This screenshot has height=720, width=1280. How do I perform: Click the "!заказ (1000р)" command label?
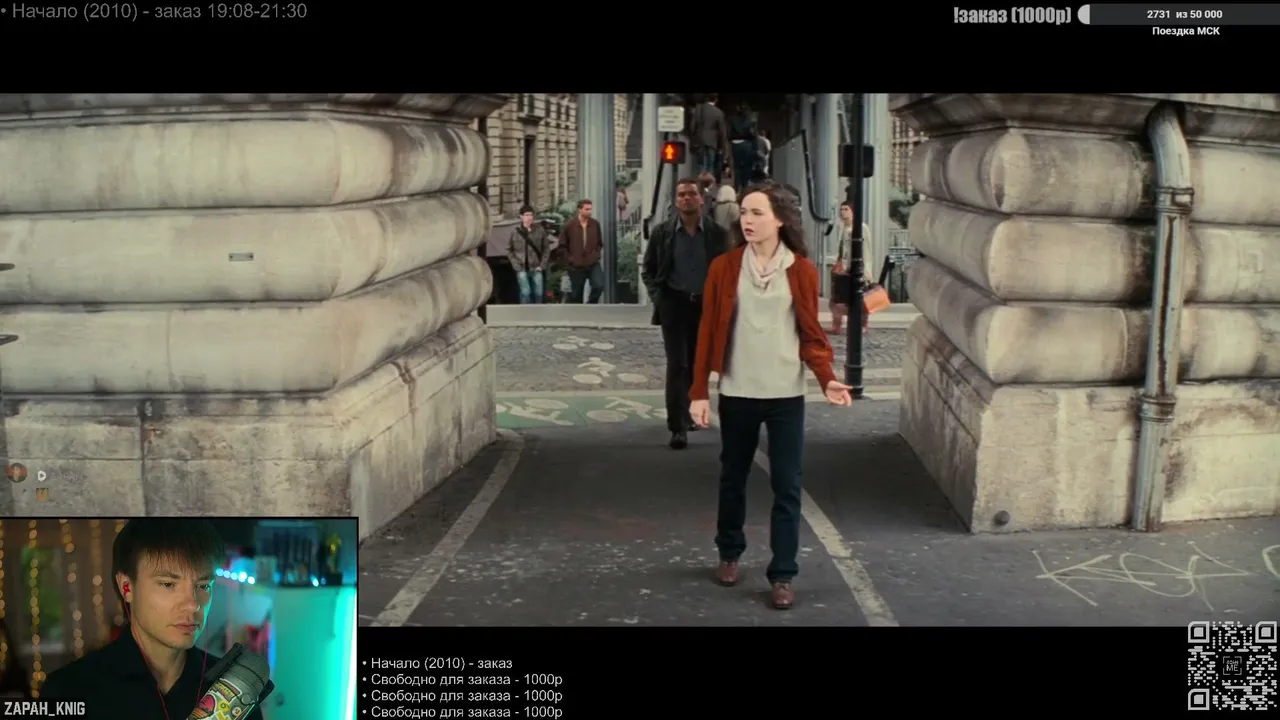pyautogui.click(x=1011, y=15)
